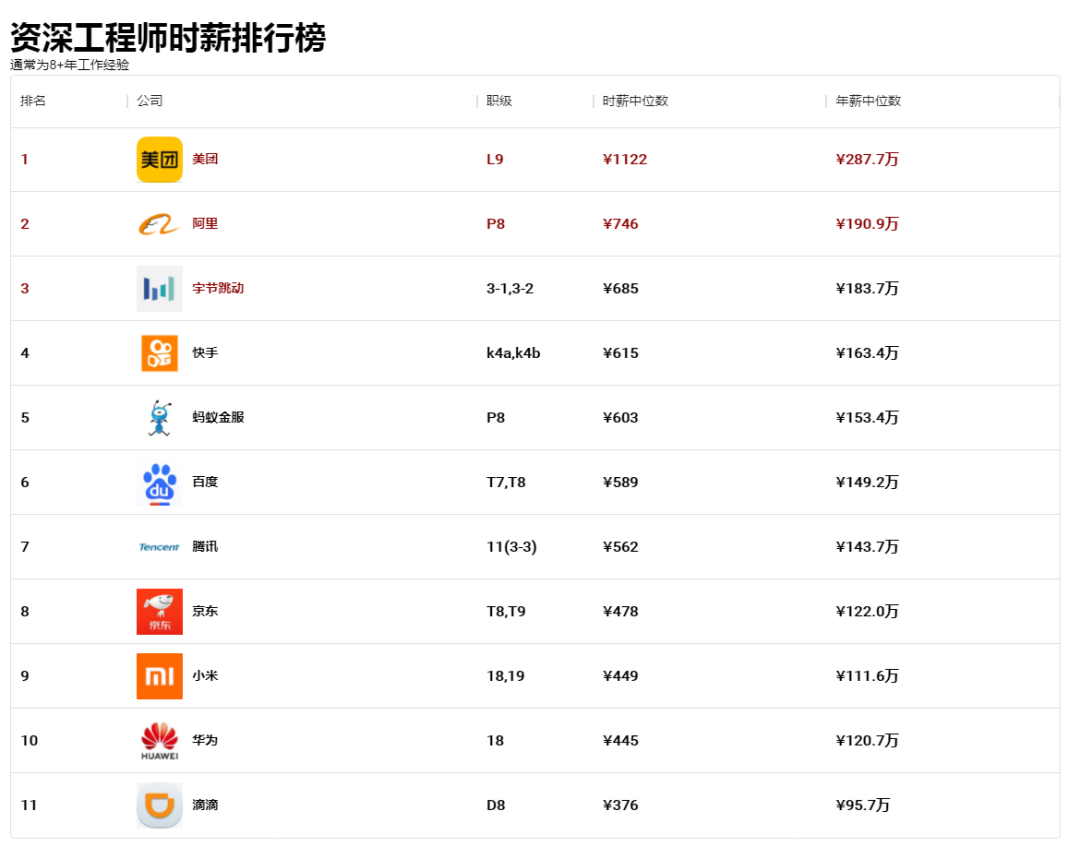
Task: Select the 职级 column header
Action: click(x=499, y=101)
